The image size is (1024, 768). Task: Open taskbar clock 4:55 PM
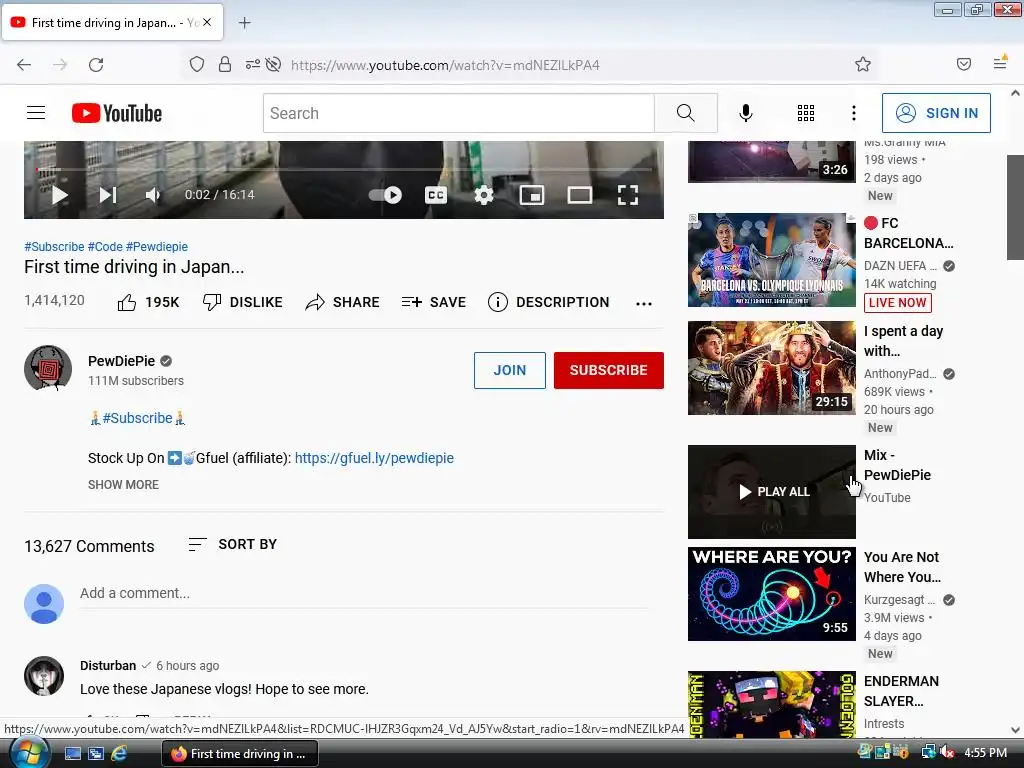coord(985,753)
